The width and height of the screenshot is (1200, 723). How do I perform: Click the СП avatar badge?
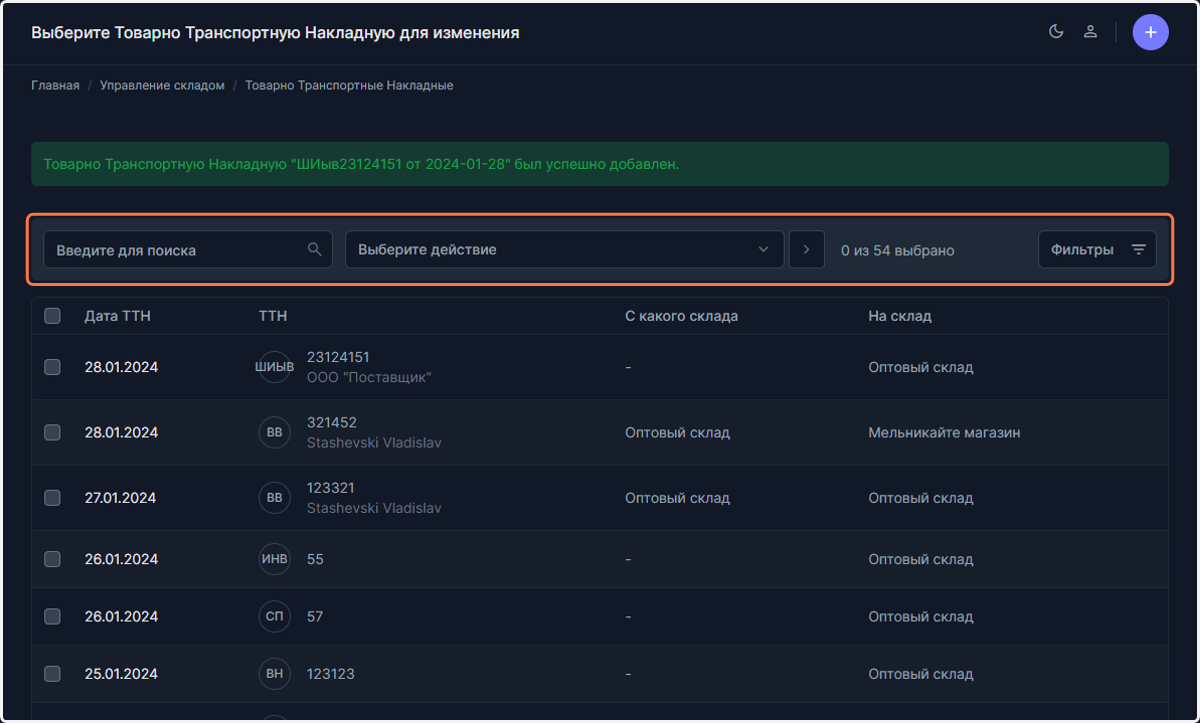275,616
